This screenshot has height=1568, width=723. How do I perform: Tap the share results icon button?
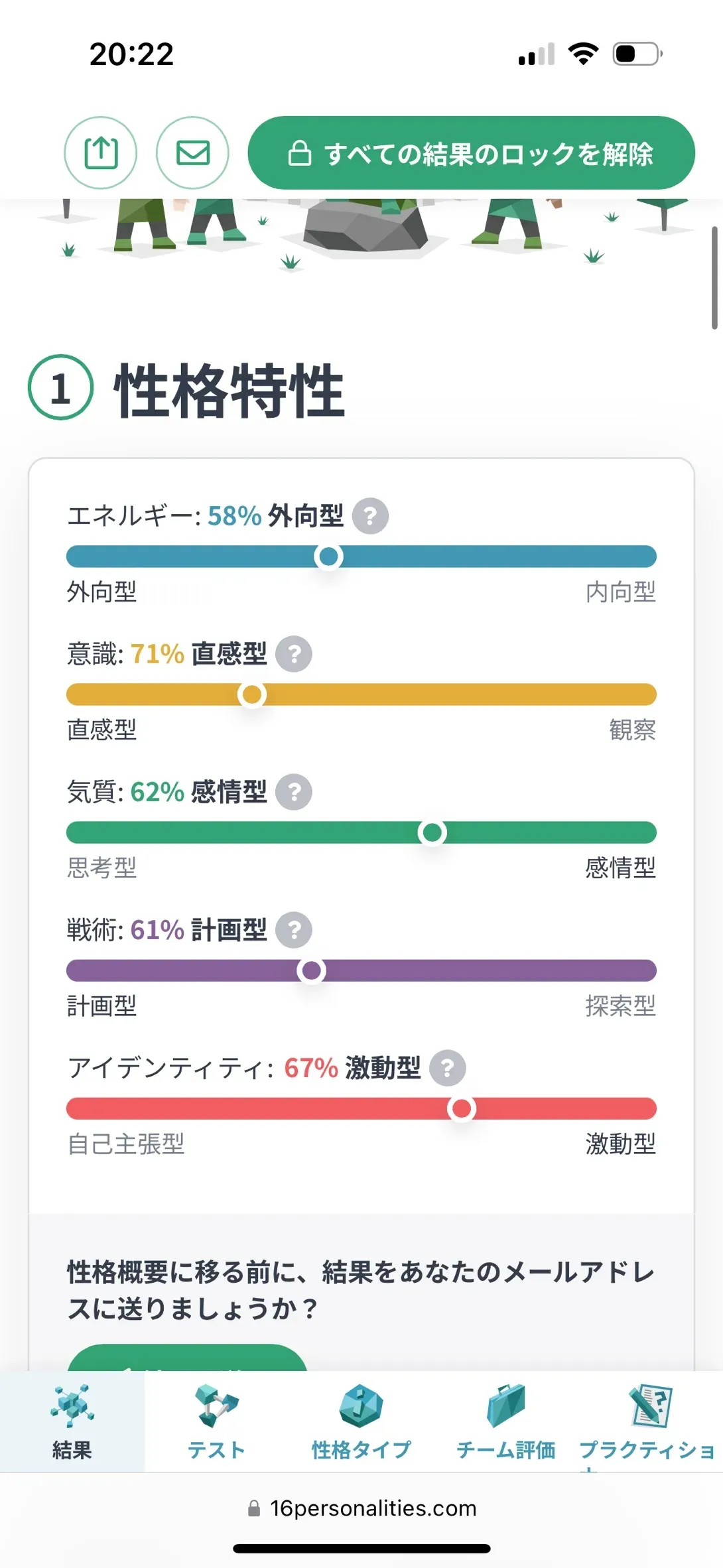[101, 153]
